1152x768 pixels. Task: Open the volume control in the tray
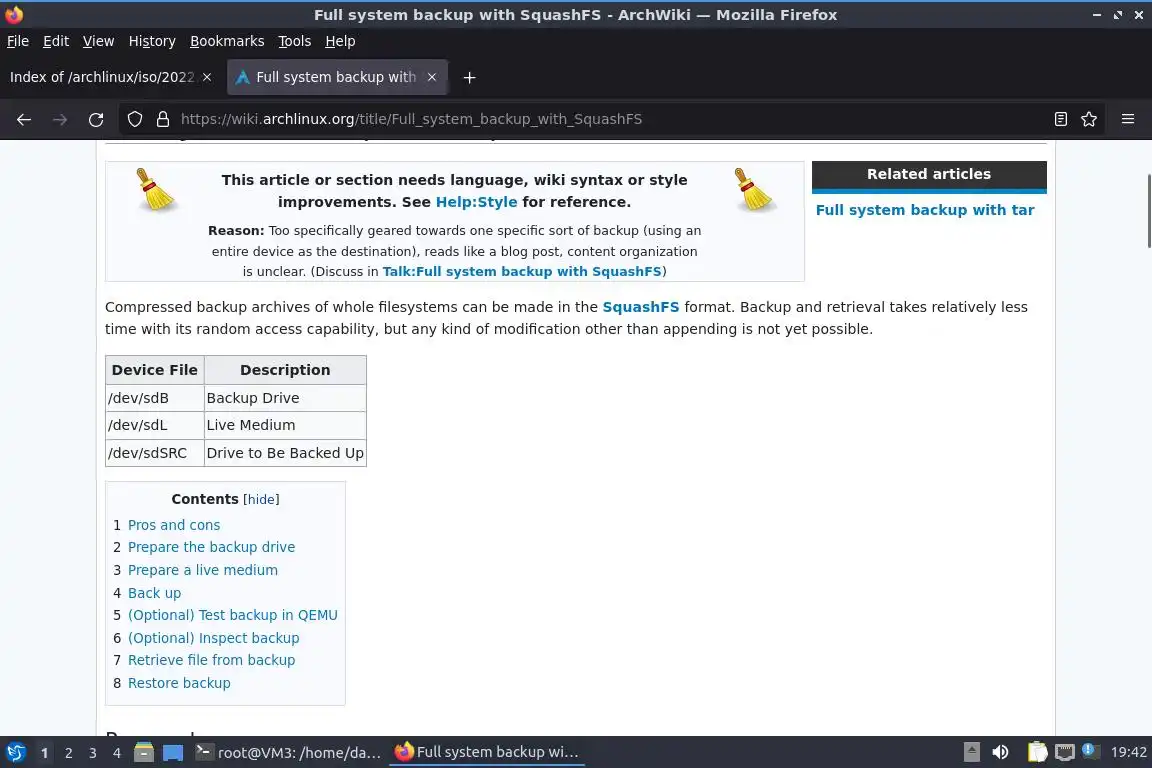click(1000, 752)
